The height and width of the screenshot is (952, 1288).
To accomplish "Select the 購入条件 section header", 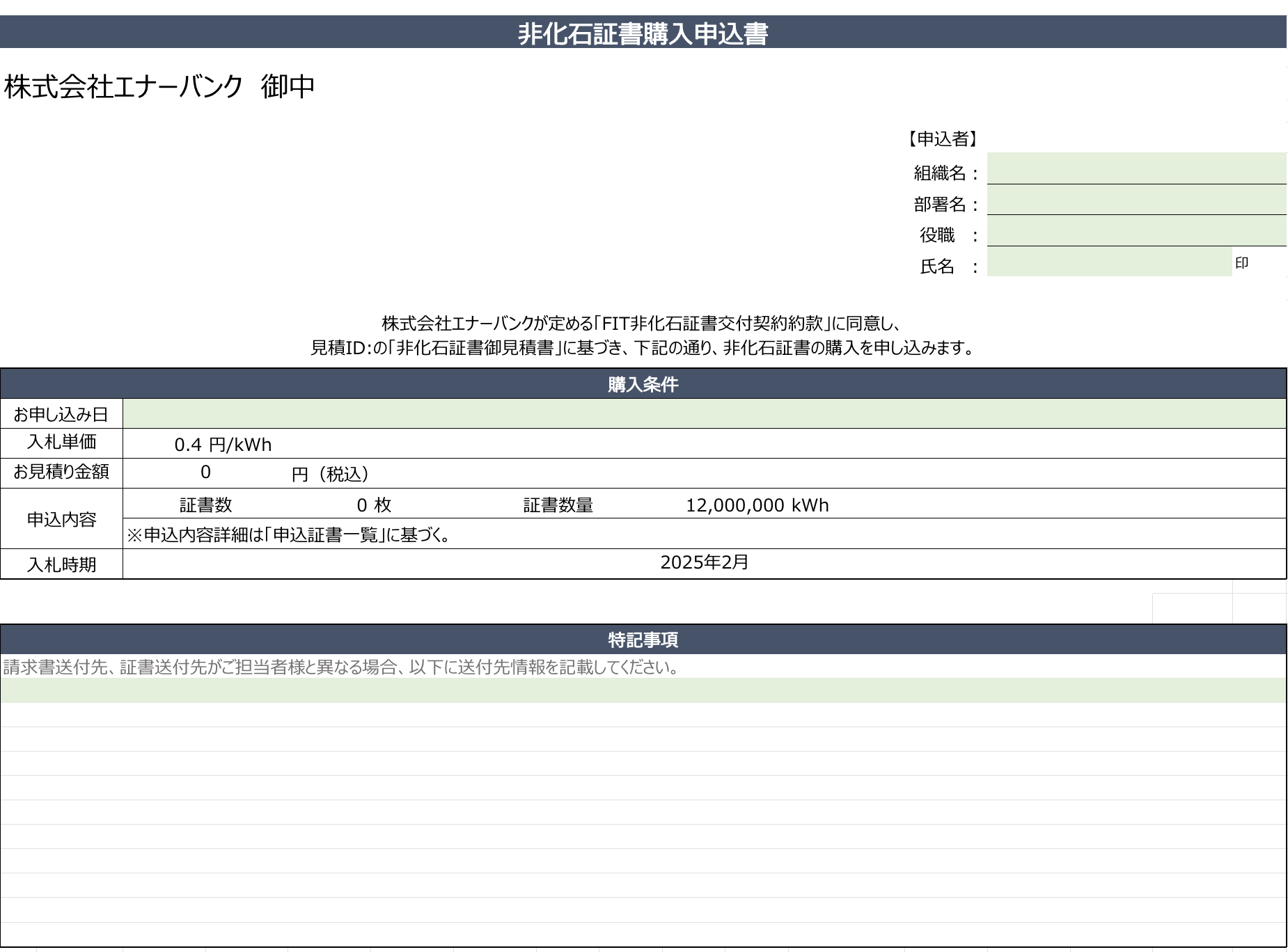I will tap(643, 384).
